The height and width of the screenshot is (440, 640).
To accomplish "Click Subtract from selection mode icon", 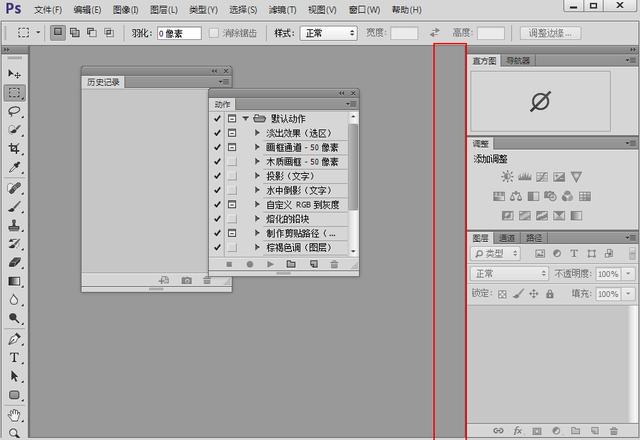I will click(x=92, y=33).
